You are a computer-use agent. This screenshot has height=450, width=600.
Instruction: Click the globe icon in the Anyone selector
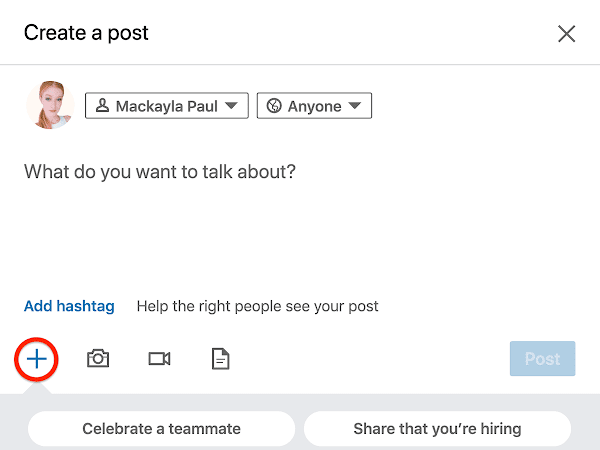274,106
